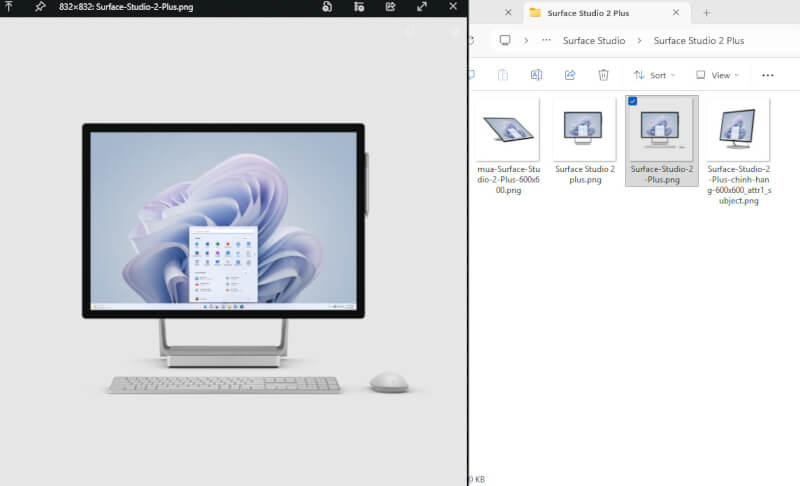The image size is (800, 486).
Task: Close the Surface Studio 2 Plus tab
Action: (676, 13)
